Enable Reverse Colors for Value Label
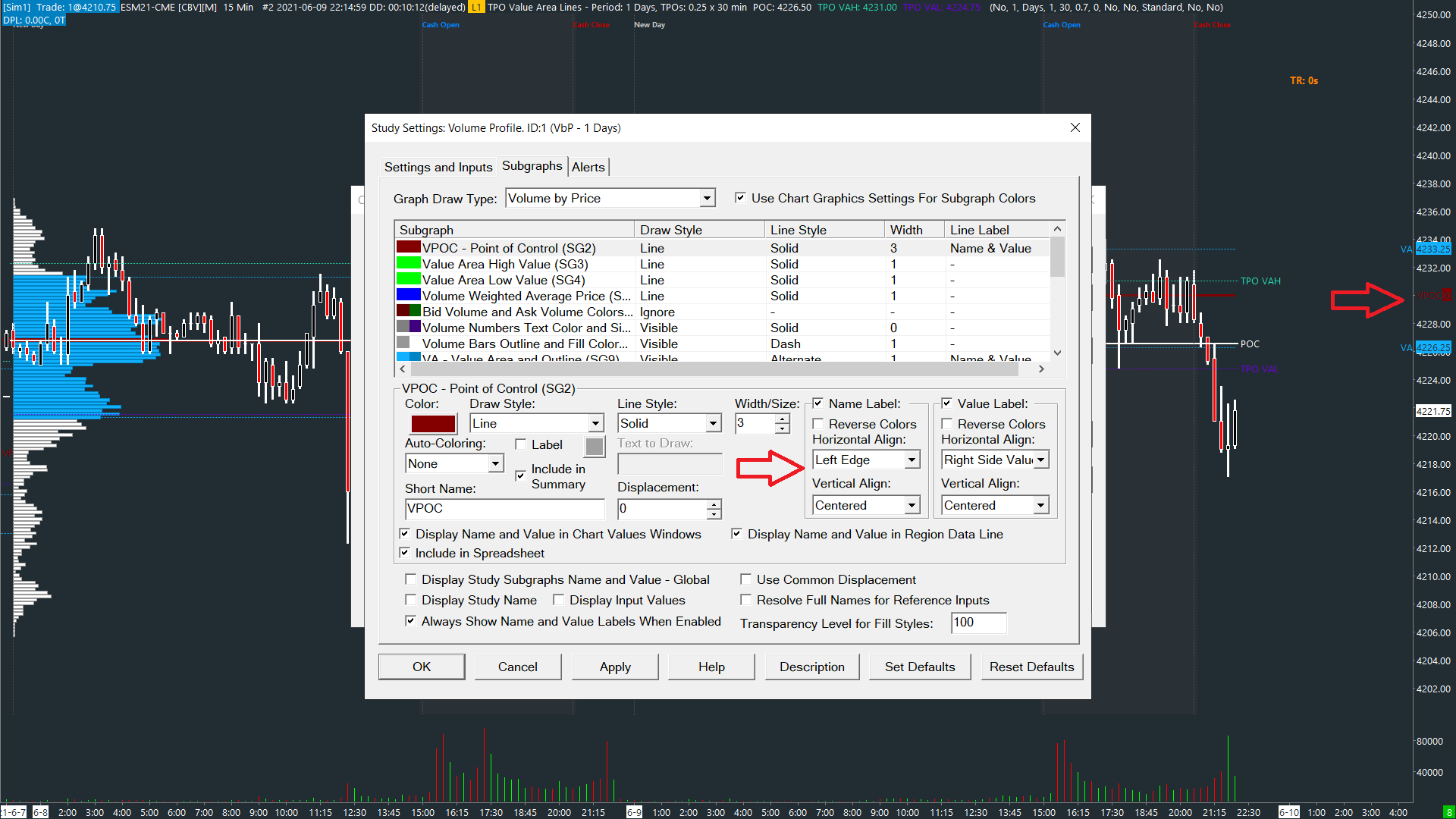 947,424
